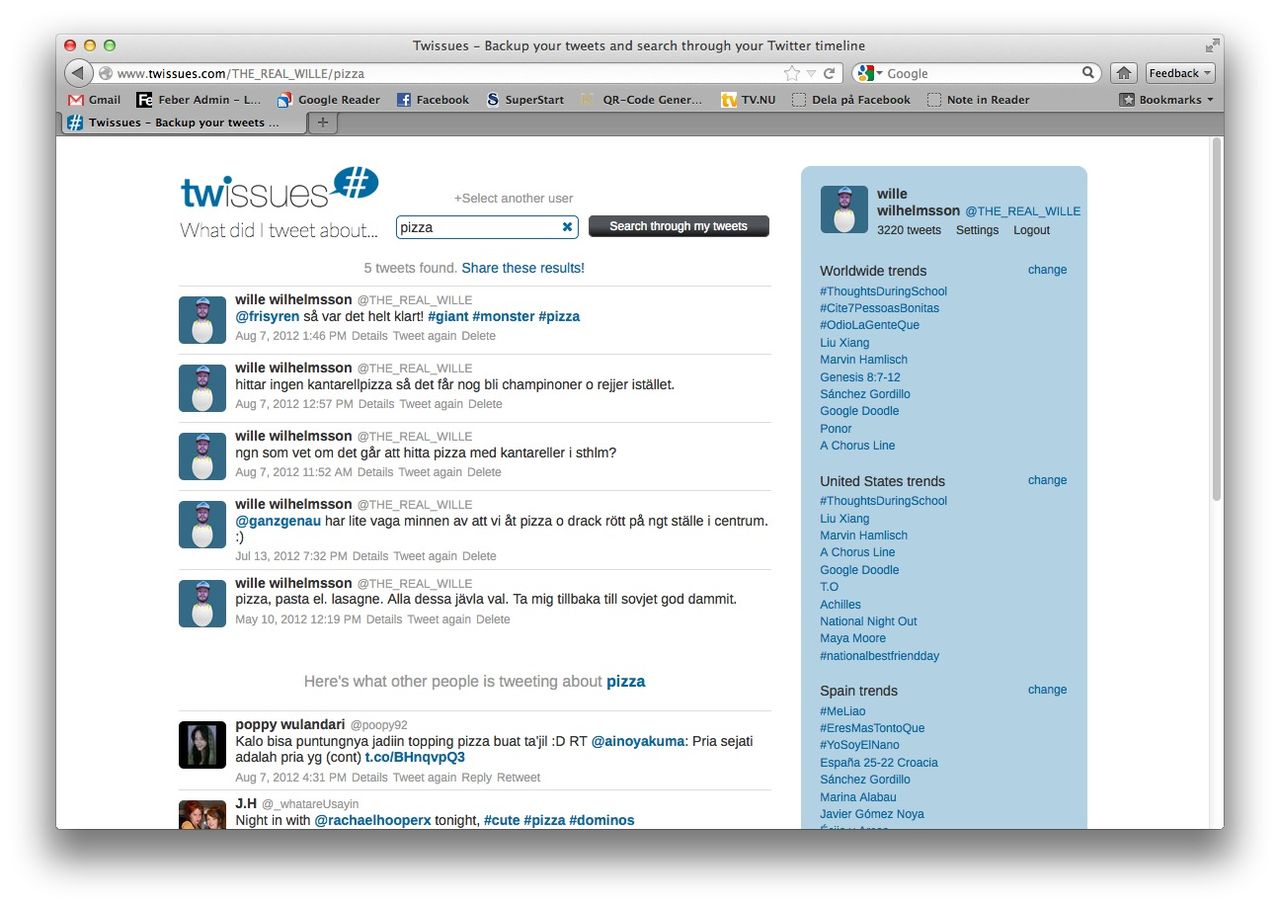Change the Worldwide trends region
1280x907 pixels.
pyautogui.click(x=1046, y=269)
